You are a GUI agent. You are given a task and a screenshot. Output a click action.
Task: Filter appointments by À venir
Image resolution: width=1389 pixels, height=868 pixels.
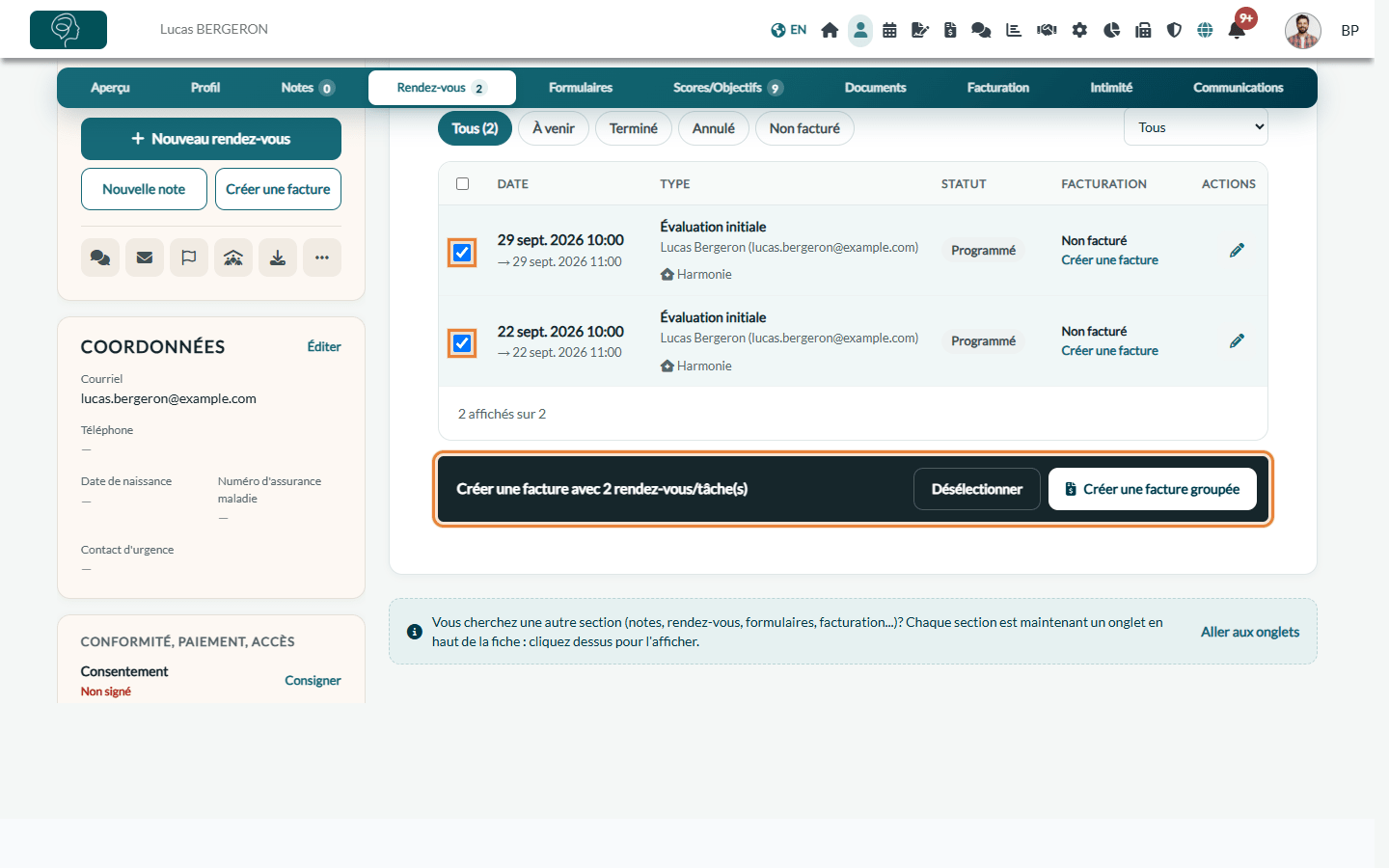554,128
